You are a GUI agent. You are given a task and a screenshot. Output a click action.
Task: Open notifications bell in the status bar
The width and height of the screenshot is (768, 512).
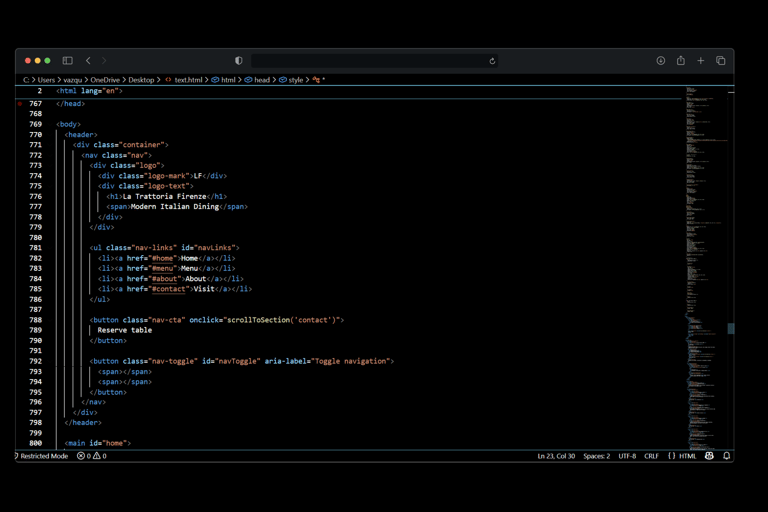[x=727, y=456]
